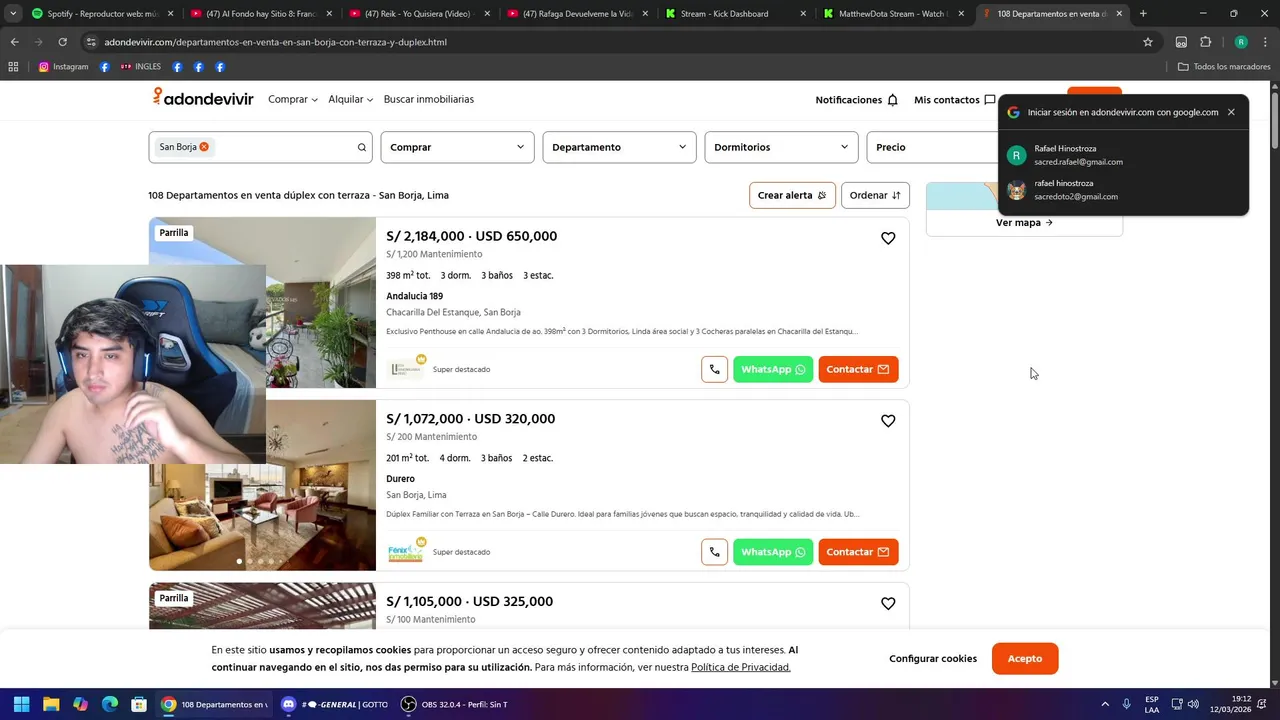WhatsApp the Andalucia 189 advertiser
The height and width of the screenshot is (720, 1280).
tap(773, 369)
